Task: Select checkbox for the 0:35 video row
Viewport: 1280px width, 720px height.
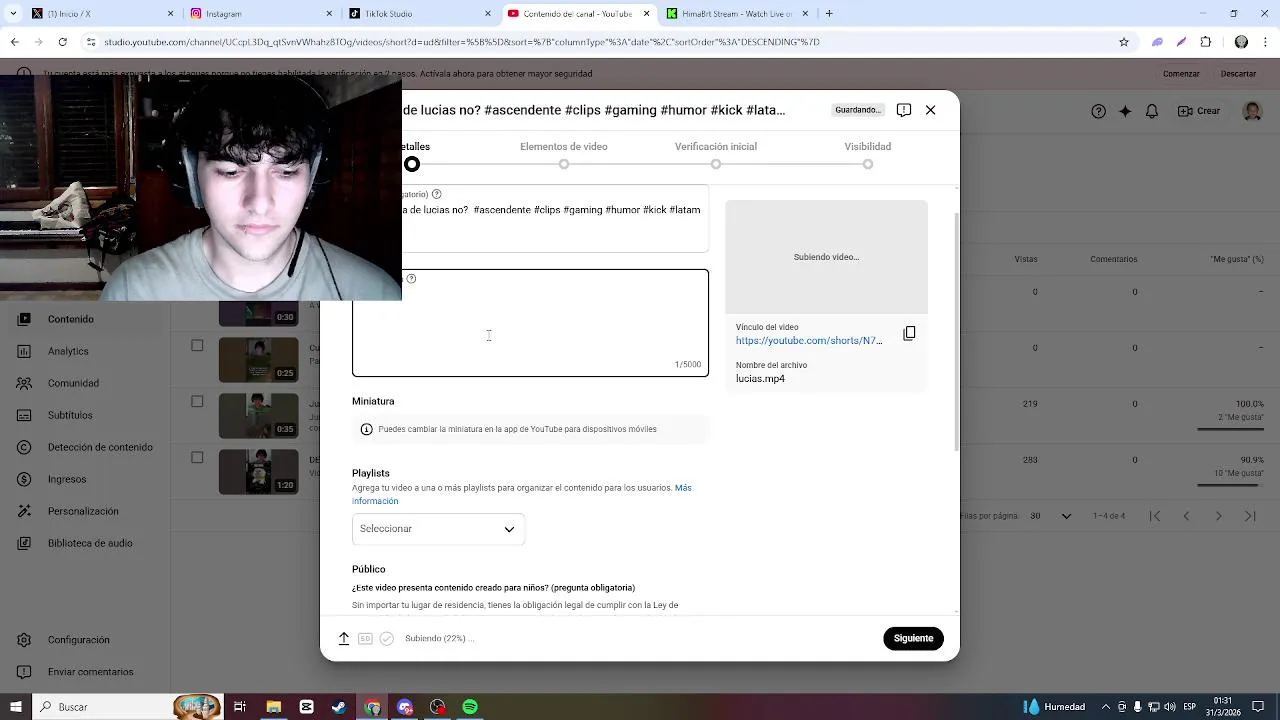Action: click(x=197, y=401)
